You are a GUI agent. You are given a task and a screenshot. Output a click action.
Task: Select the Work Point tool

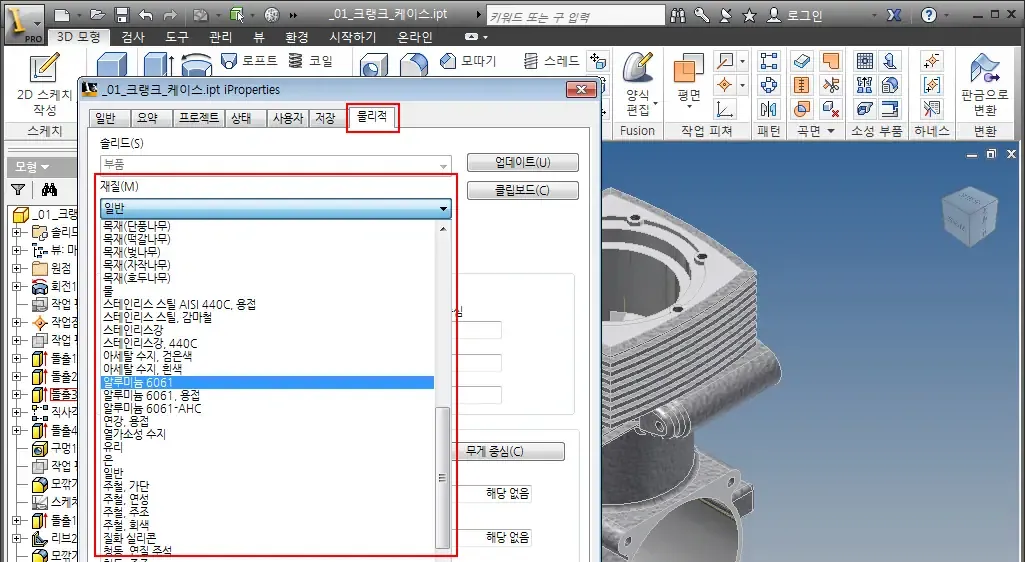[725, 85]
